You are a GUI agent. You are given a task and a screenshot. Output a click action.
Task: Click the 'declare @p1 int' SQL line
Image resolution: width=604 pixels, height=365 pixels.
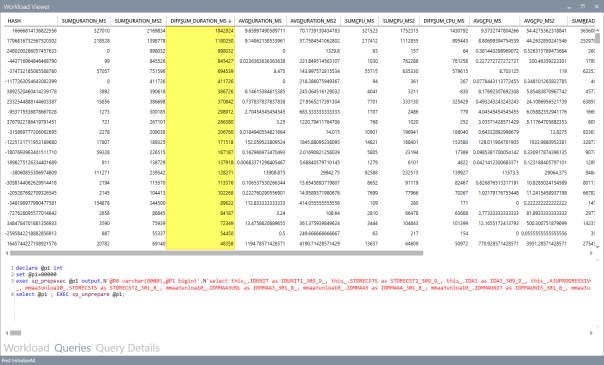click(x=39, y=268)
